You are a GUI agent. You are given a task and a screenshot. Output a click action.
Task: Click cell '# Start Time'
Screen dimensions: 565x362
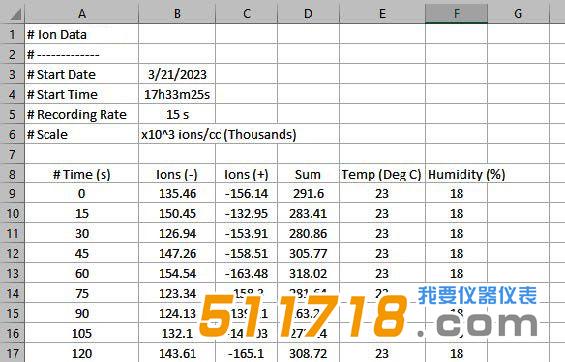(x=82, y=94)
